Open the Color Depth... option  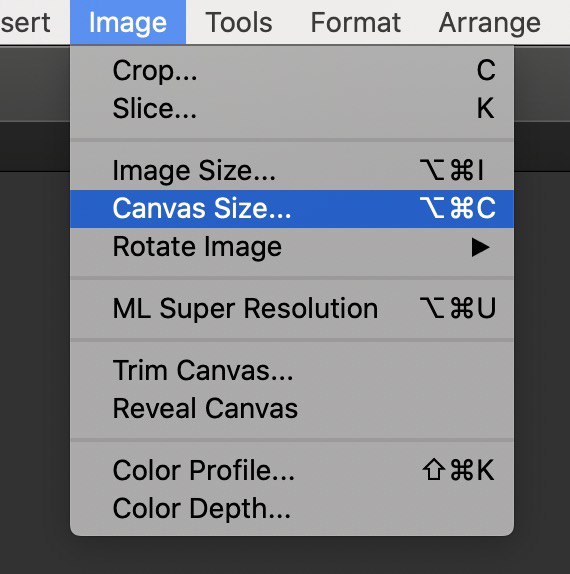point(292,508)
